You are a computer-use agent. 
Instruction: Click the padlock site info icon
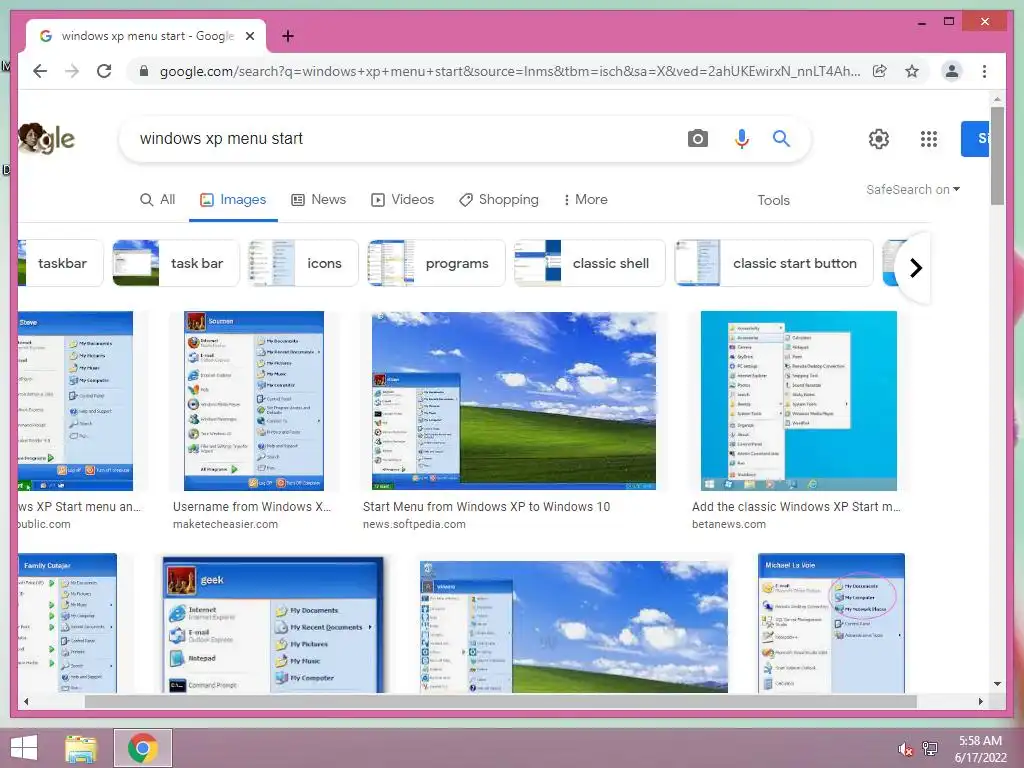144,71
